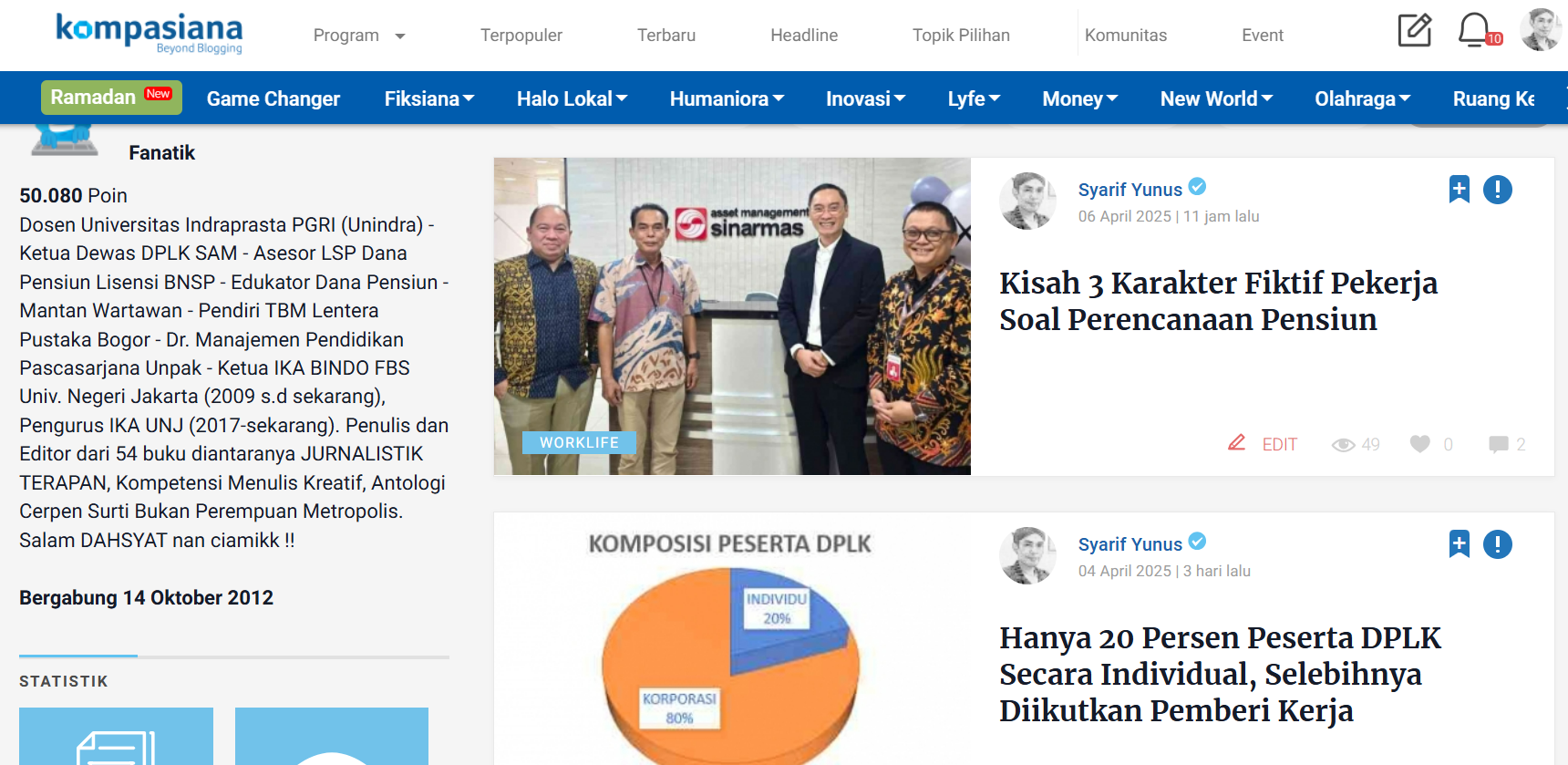This screenshot has height=765, width=1568.
Task: Open the Headline section
Action: pyautogui.click(x=804, y=36)
